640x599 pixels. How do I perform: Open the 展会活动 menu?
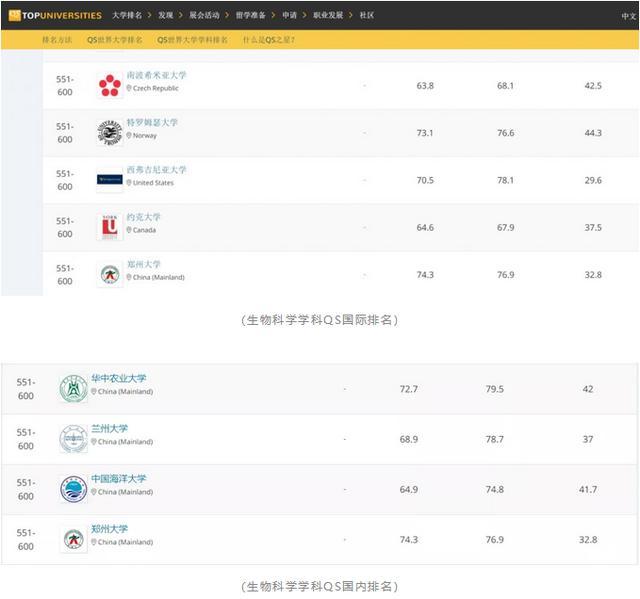point(204,15)
